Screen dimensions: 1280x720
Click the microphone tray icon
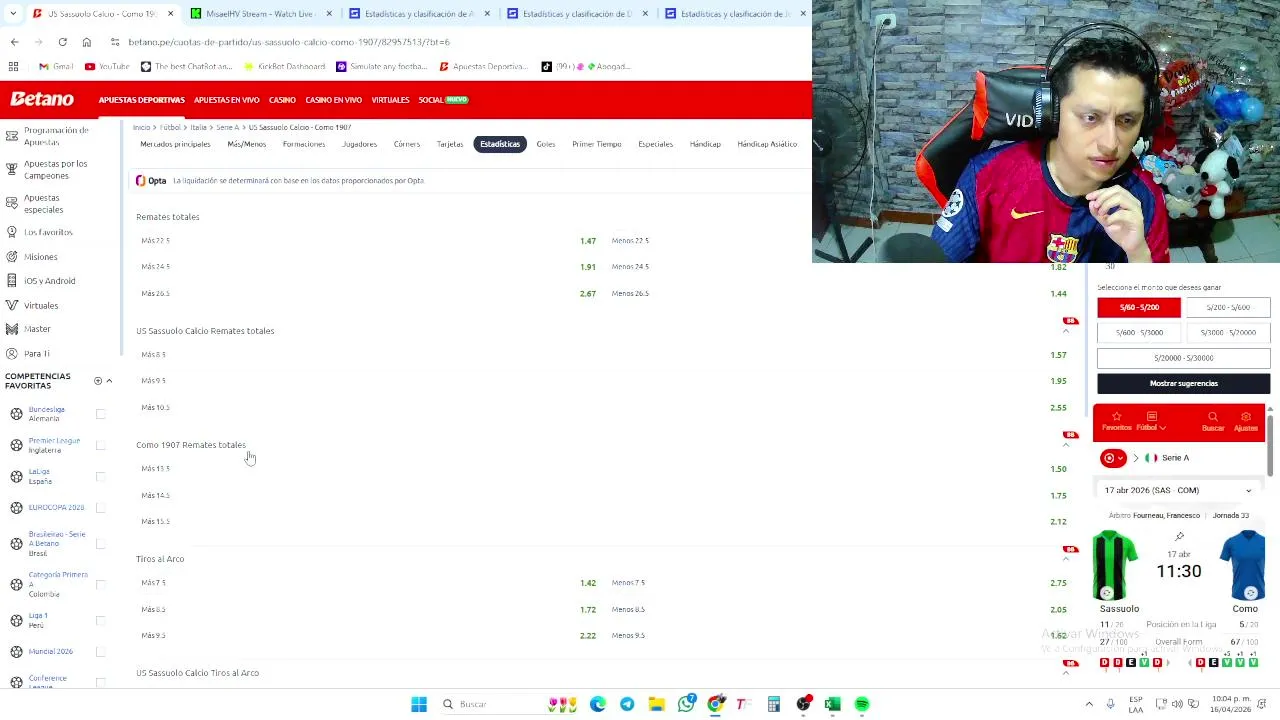(x=1110, y=704)
